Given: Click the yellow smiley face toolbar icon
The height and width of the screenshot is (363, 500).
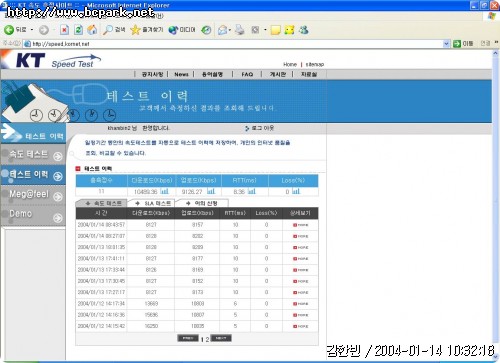Looking at the screenshot, I should [289, 30].
